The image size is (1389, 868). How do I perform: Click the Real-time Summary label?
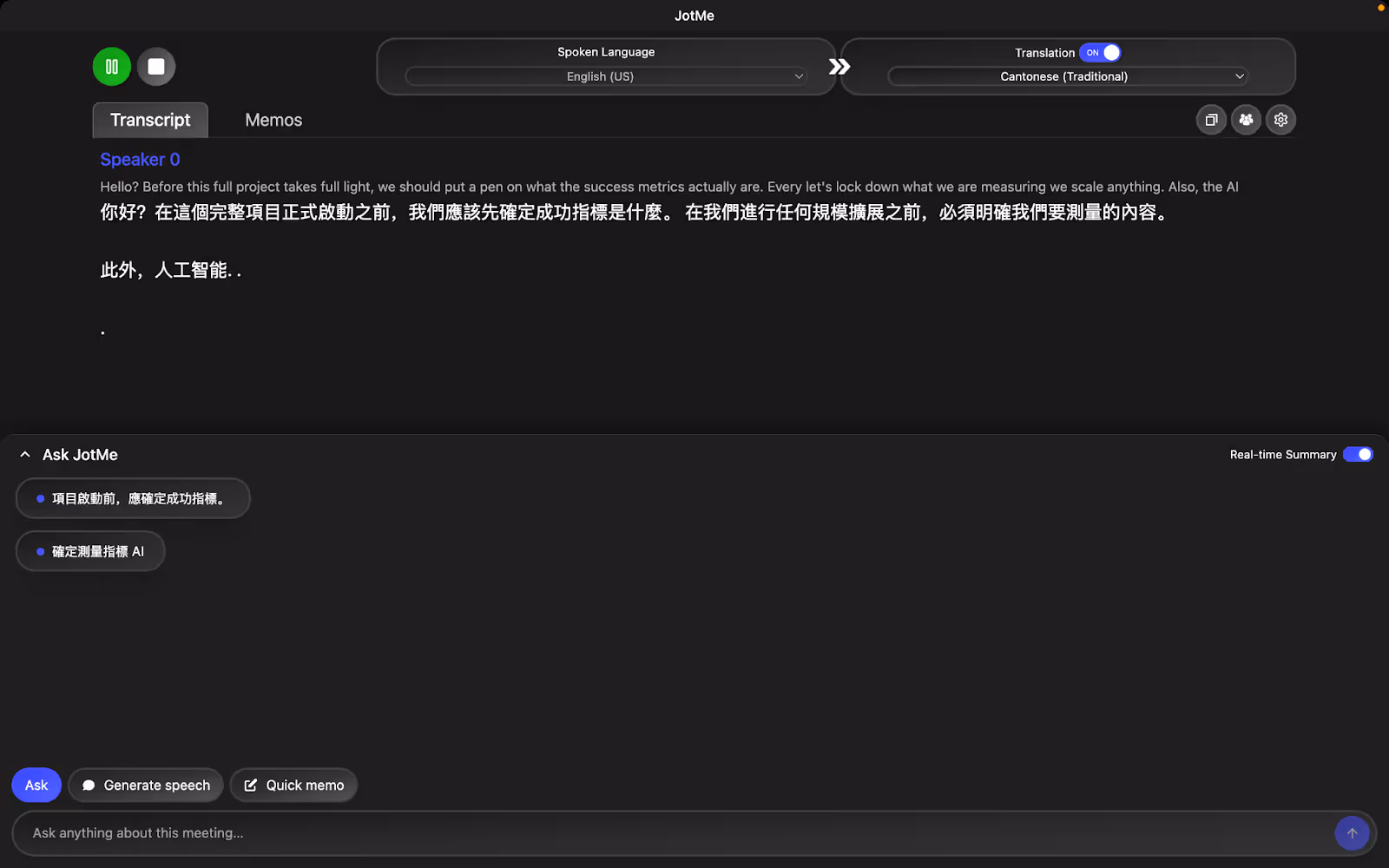click(x=1283, y=455)
